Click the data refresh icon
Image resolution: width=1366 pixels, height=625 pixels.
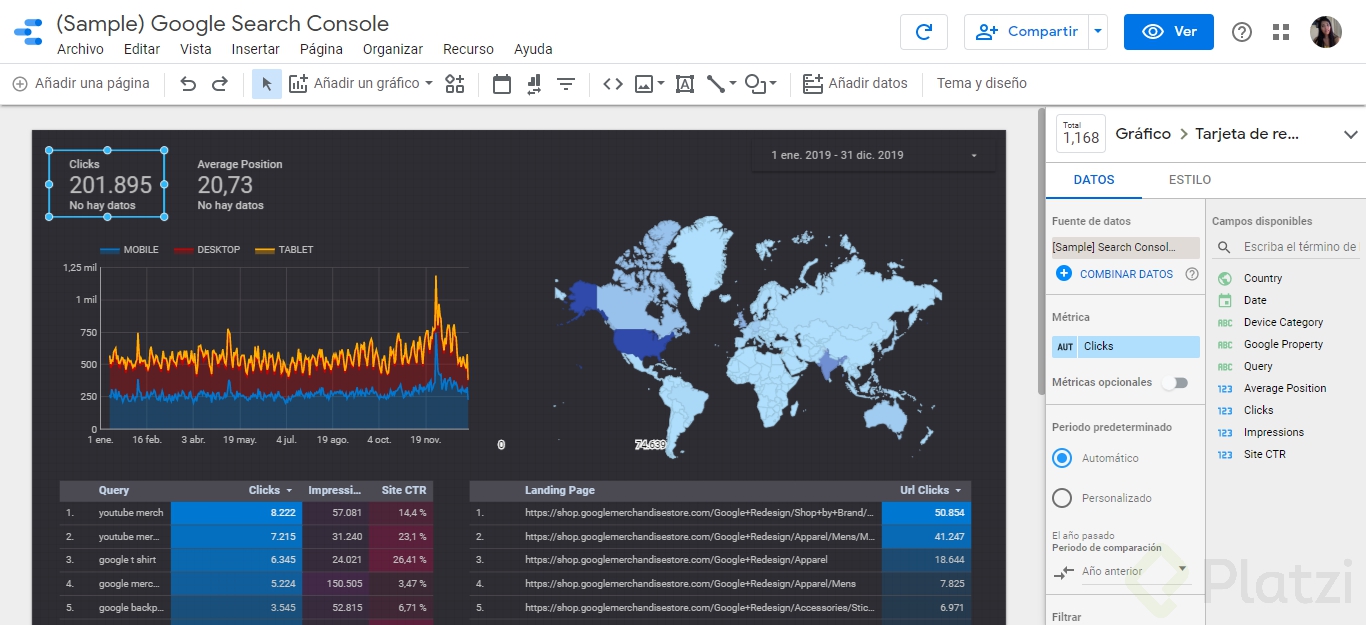point(923,31)
